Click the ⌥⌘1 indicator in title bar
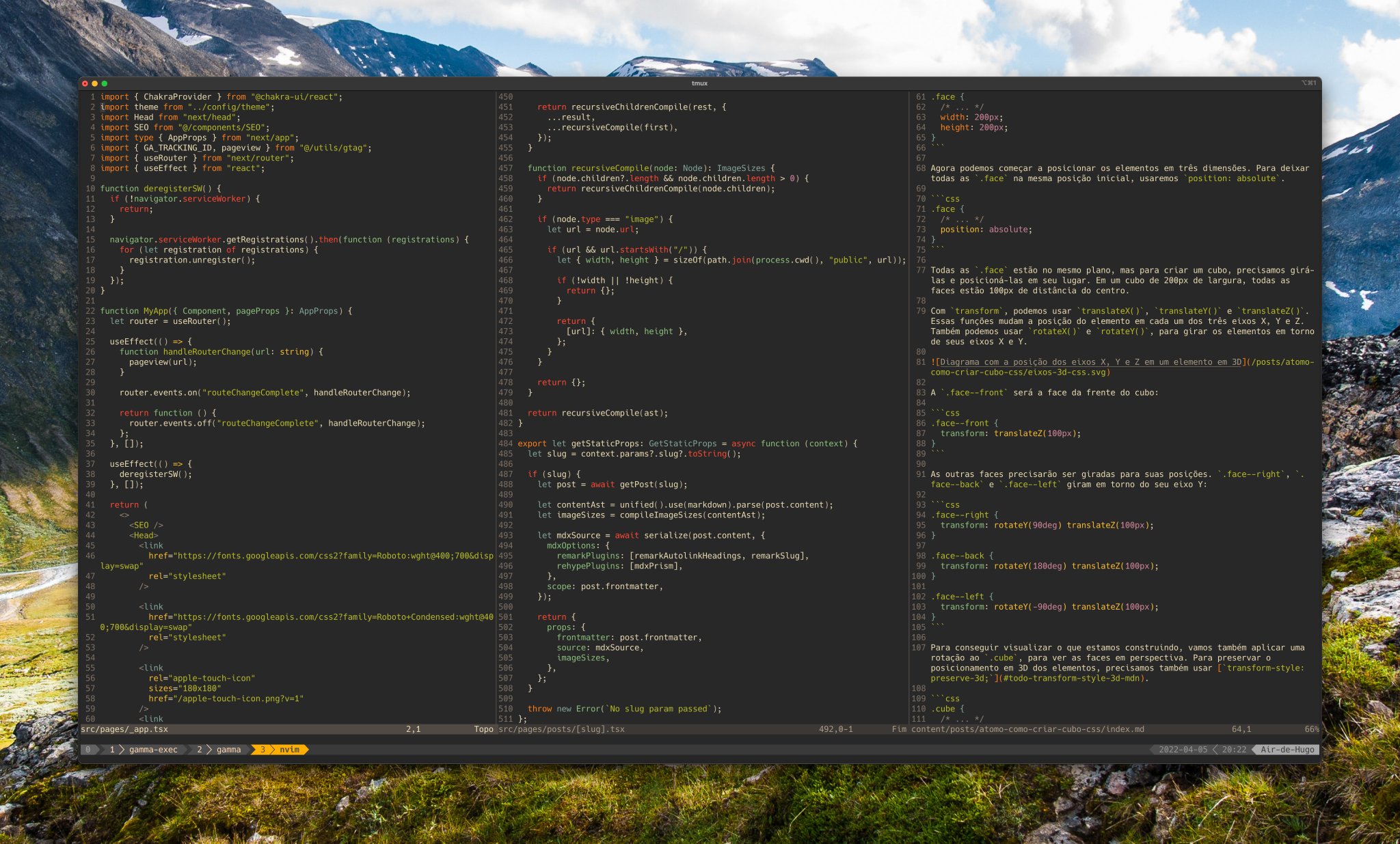The width and height of the screenshot is (1400, 844). point(1308,82)
